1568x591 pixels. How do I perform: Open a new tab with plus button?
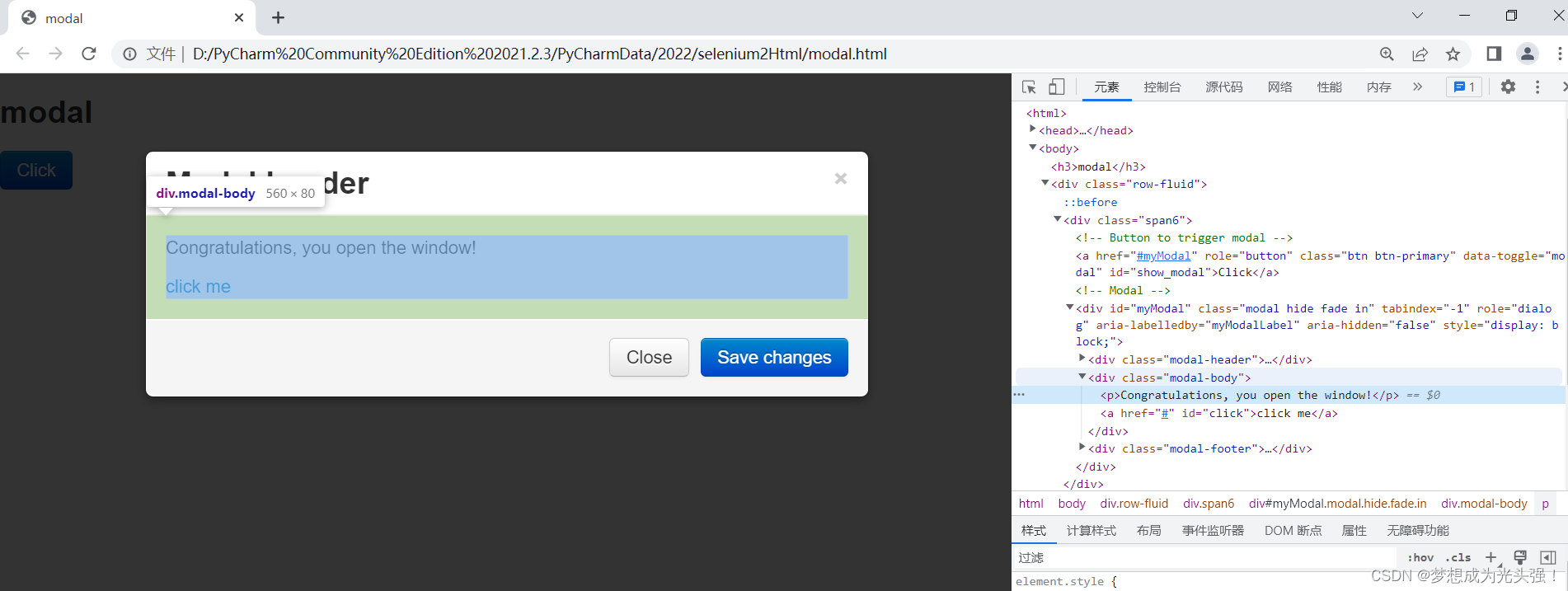[x=278, y=17]
